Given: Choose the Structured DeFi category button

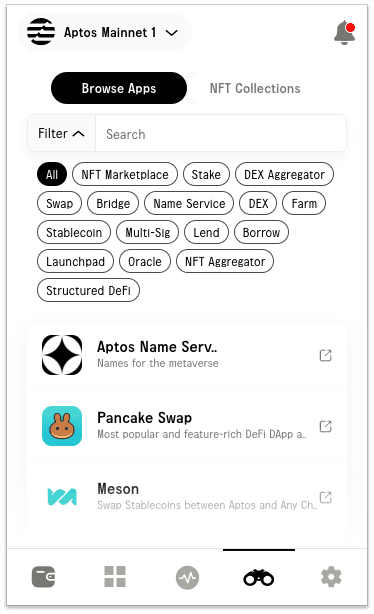Looking at the screenshot, I should click(x=89, y=290).
